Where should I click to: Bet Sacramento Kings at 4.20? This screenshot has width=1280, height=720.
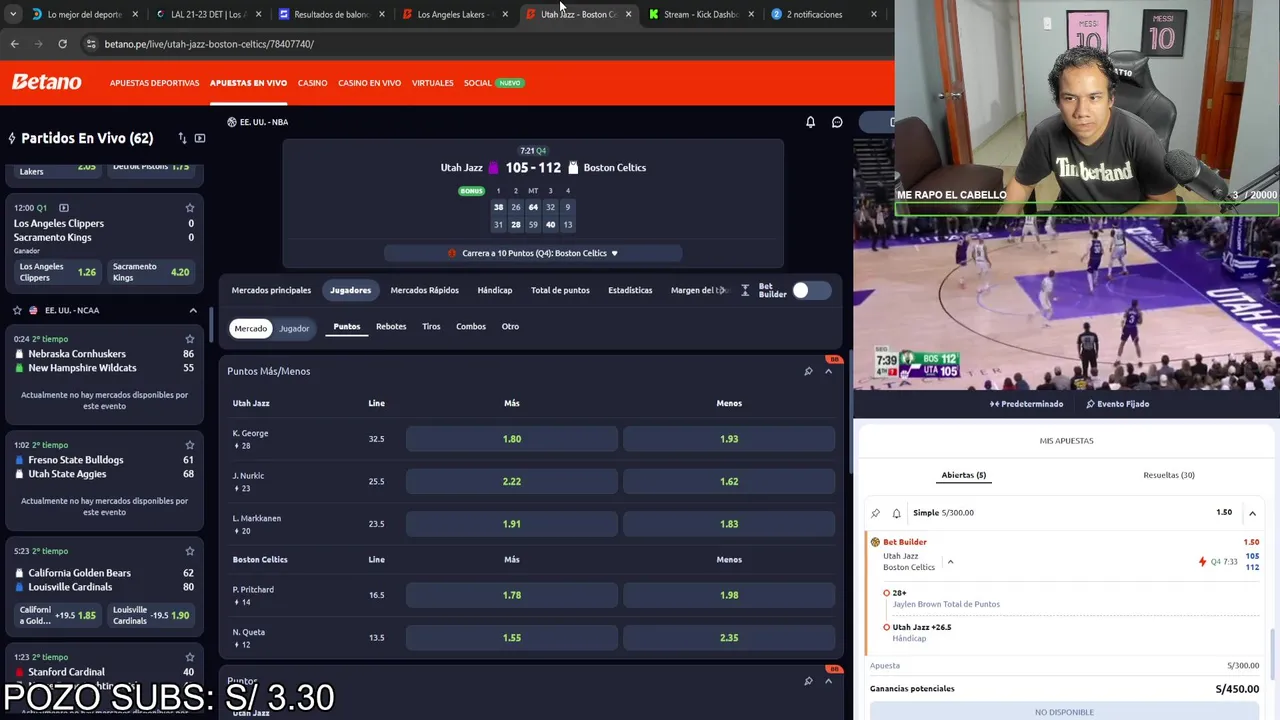tap(151, 272)
